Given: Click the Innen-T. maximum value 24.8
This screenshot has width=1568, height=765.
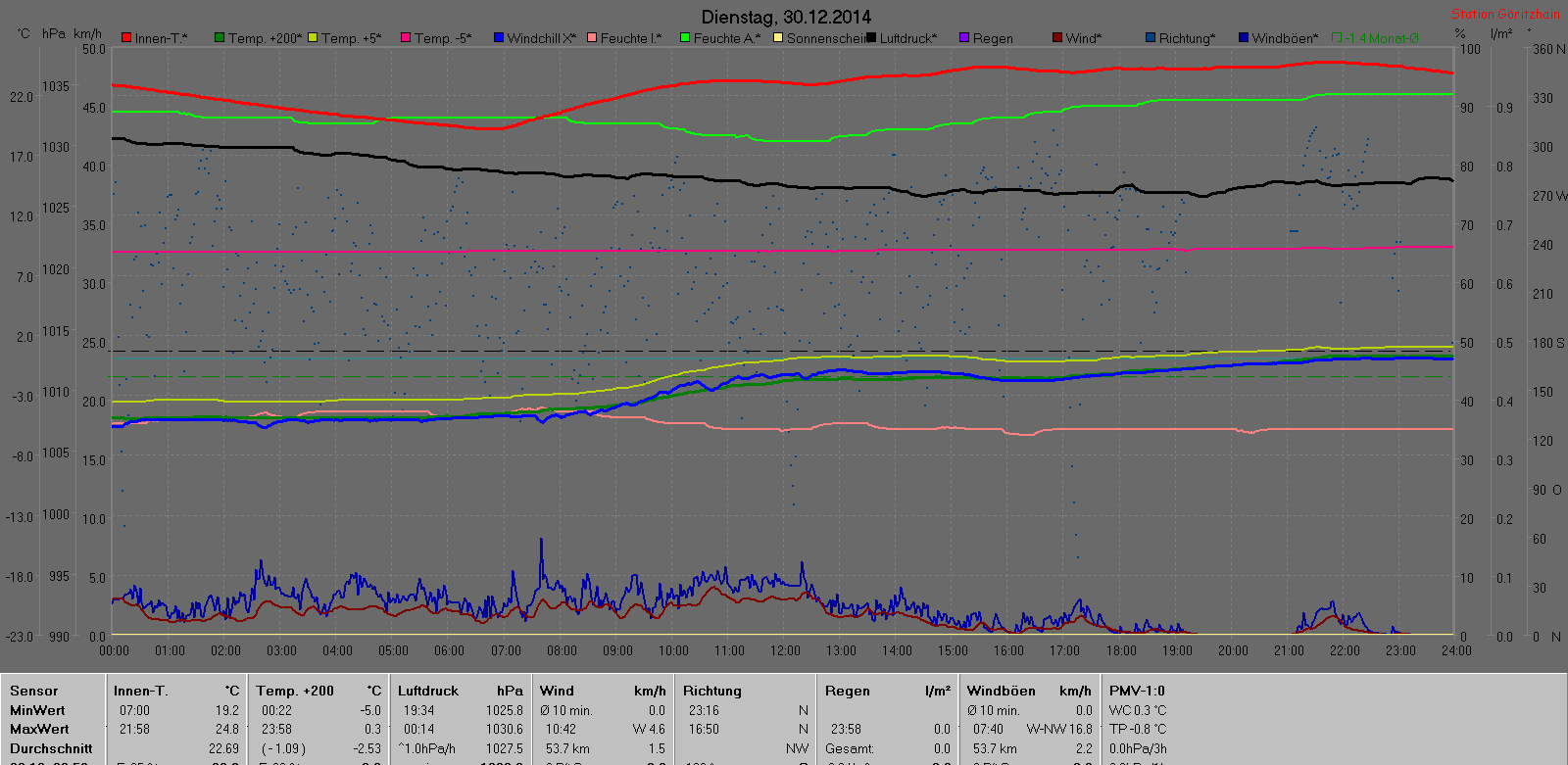Looking at the screenshot, I should click(227, 729).
